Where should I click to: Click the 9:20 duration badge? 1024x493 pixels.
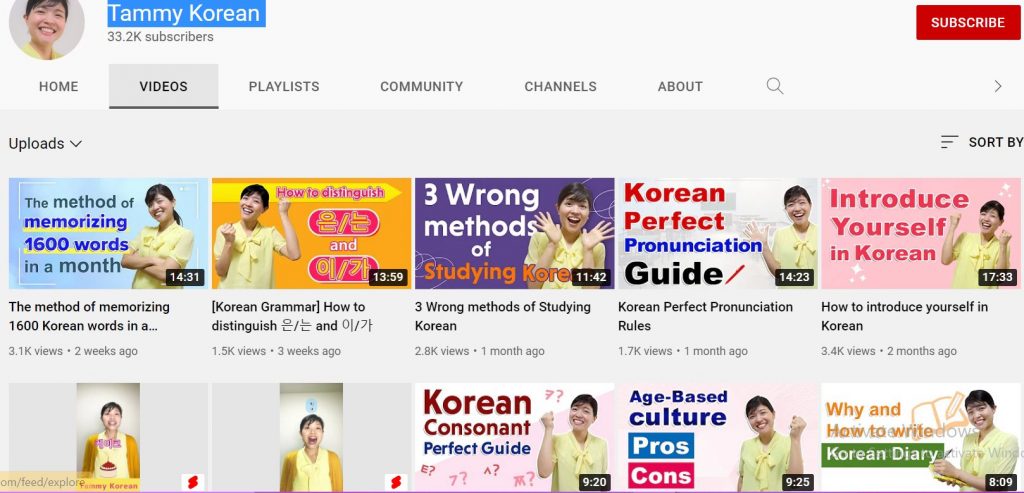(594, 483)
